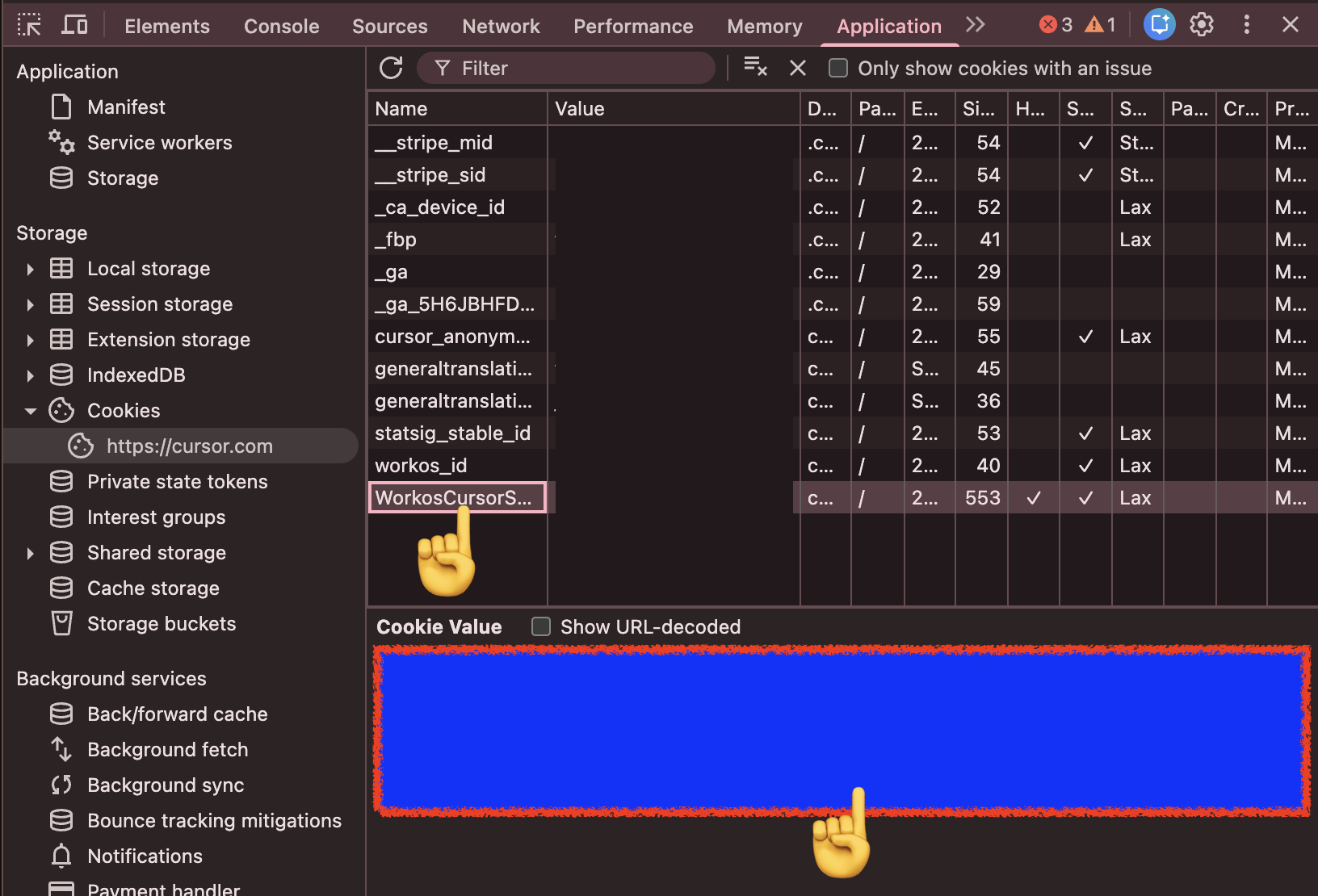
Task: Click the Back/forward cache icon
Action: [x=61, y=714]
